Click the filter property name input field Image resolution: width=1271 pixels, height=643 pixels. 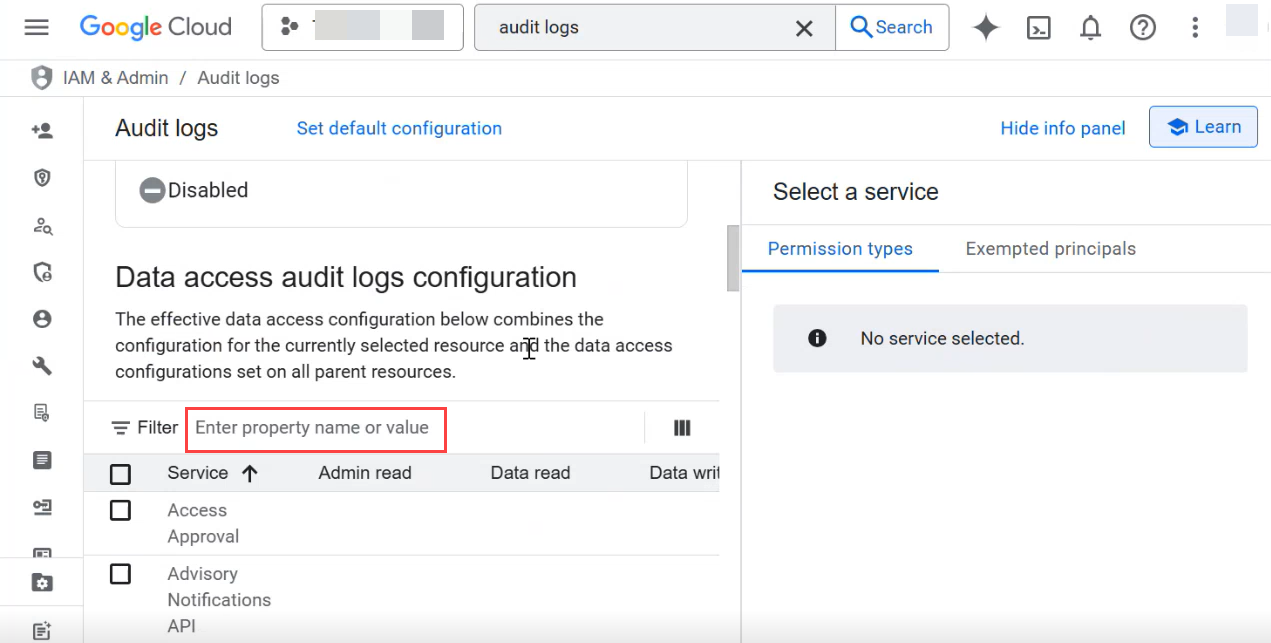(315, 428)
